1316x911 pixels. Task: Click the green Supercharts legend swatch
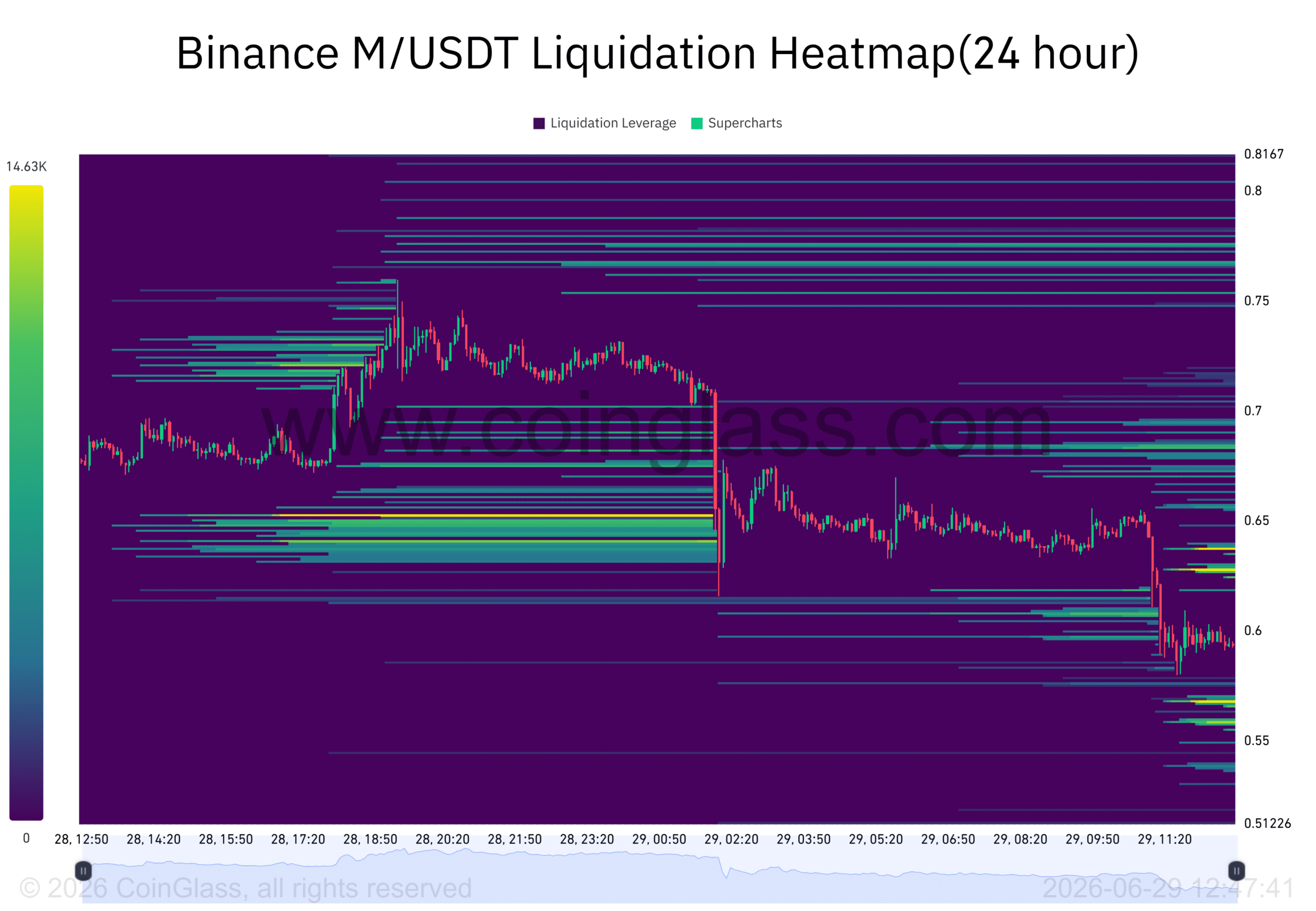696,123
